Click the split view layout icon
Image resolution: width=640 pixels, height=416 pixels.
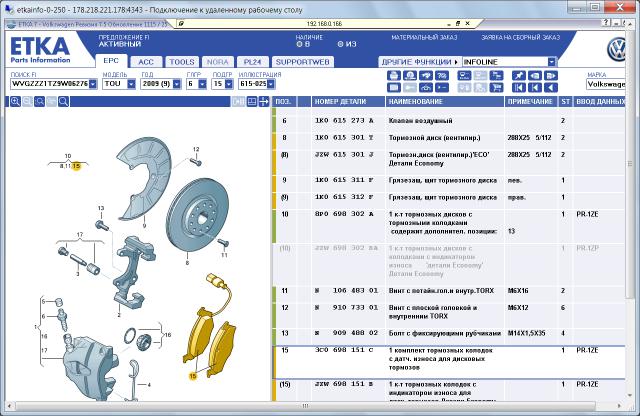[252, 101]
